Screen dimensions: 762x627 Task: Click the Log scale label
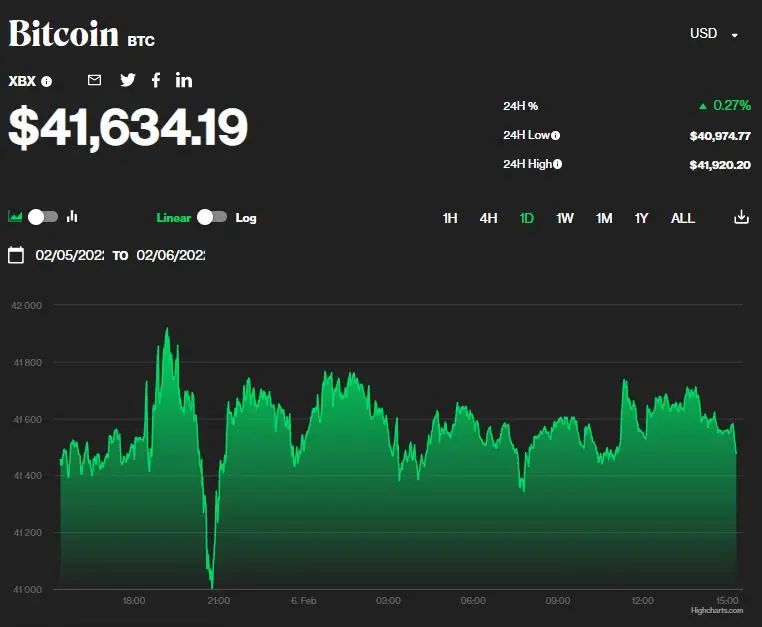pyautogui.click(x=246, y=218)
